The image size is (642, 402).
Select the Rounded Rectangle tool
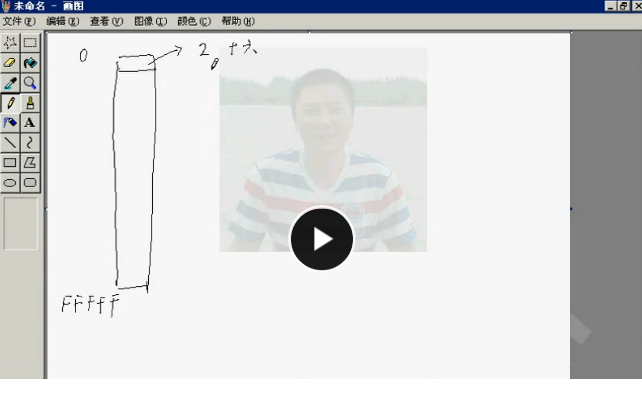coord(30,183)
